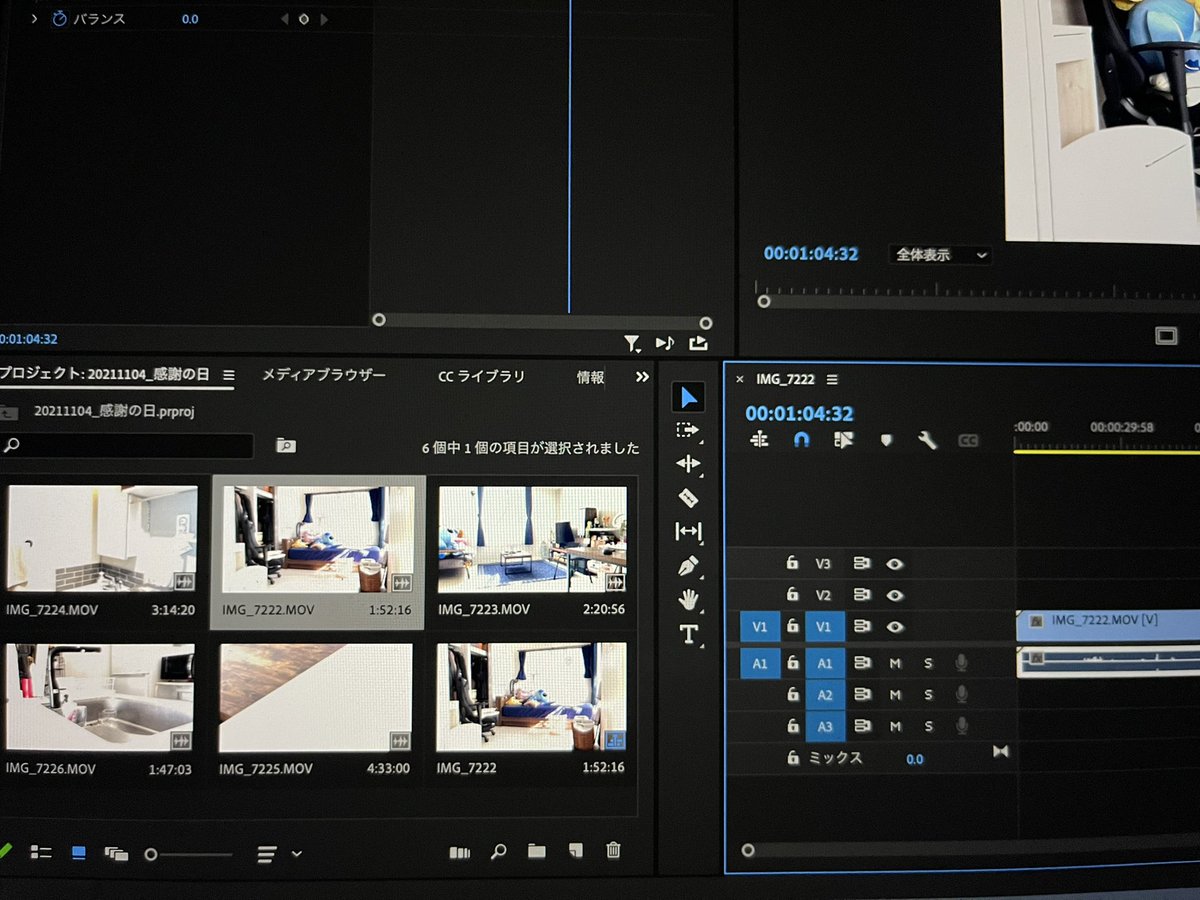This screenshot has width=1200, height=900.
Task: Select the Pen tool
Action: 688,566
